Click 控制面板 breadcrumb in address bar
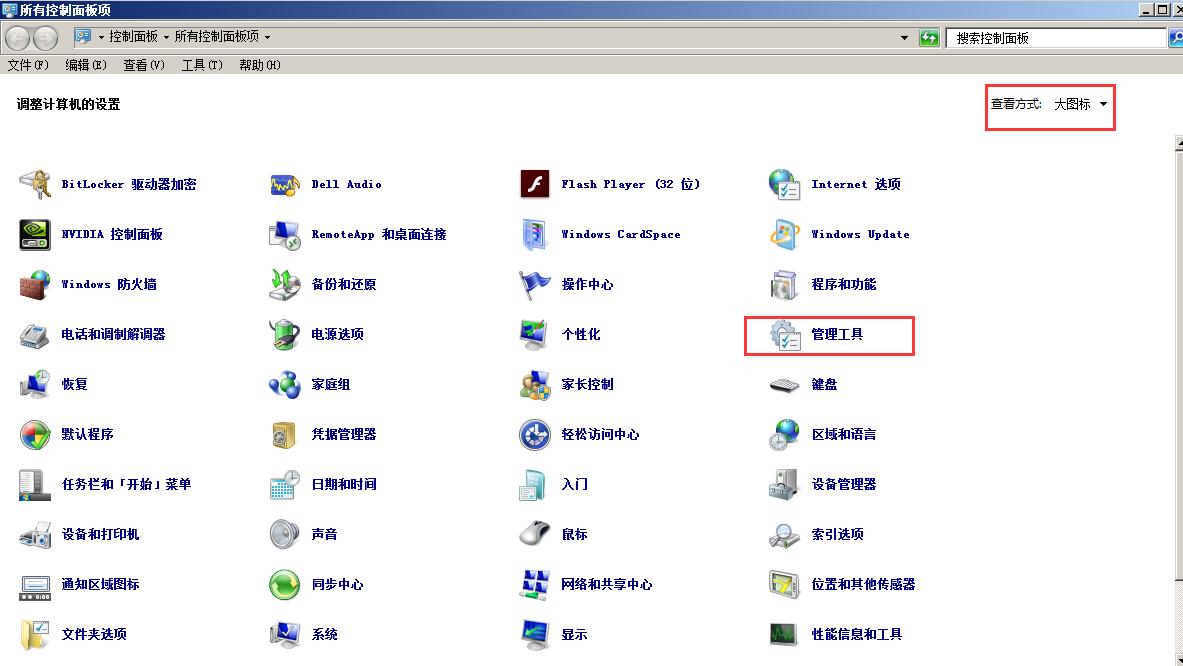This screenshot has width=1183, height=666. coord(134,37)
